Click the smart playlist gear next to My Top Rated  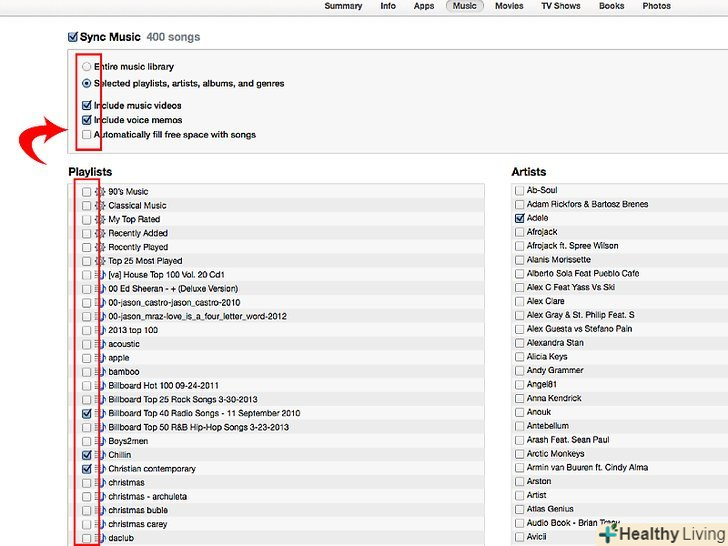coord(100,220)
